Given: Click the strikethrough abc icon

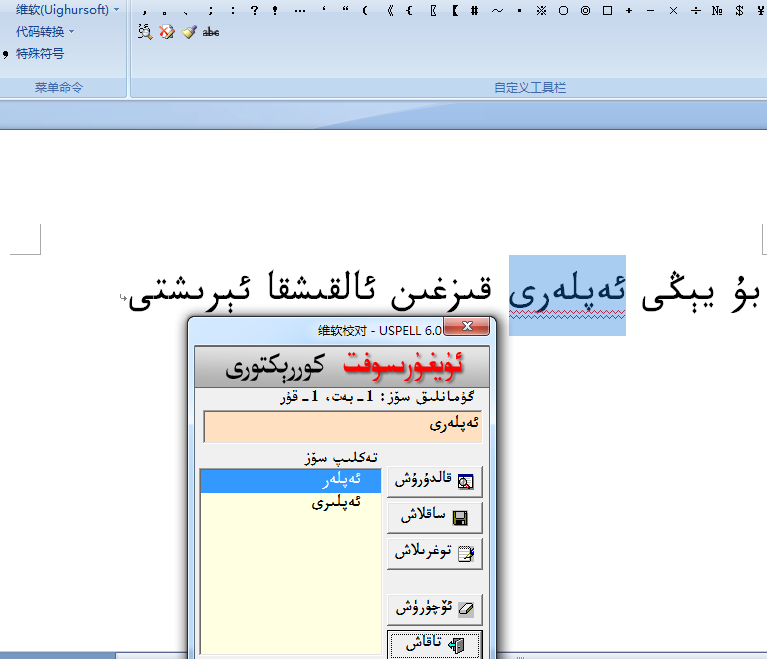Looking at the screenshot, I should (x=211, y=32).
